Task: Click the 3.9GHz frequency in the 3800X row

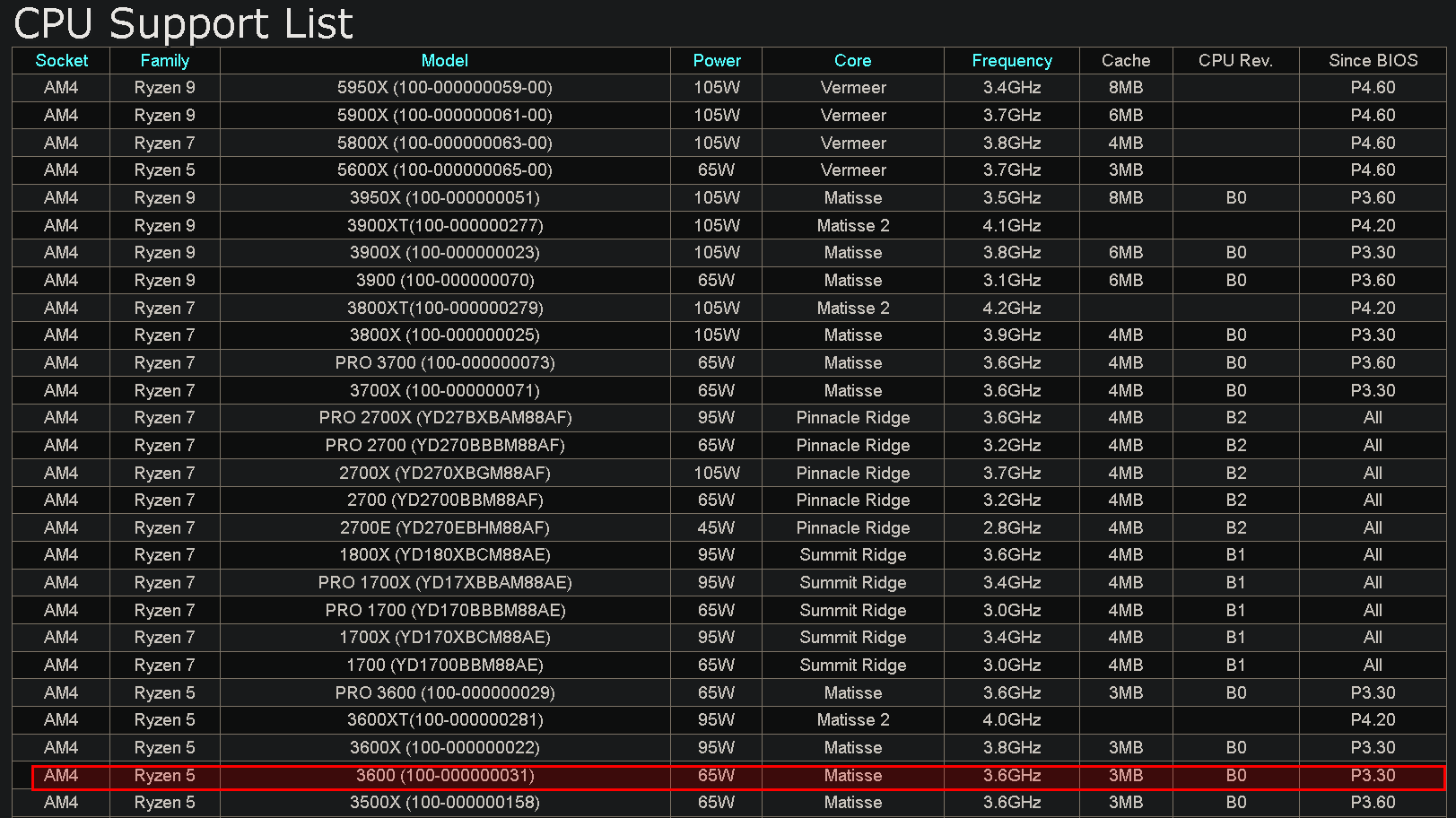Action: click(x=1012, y=335)
